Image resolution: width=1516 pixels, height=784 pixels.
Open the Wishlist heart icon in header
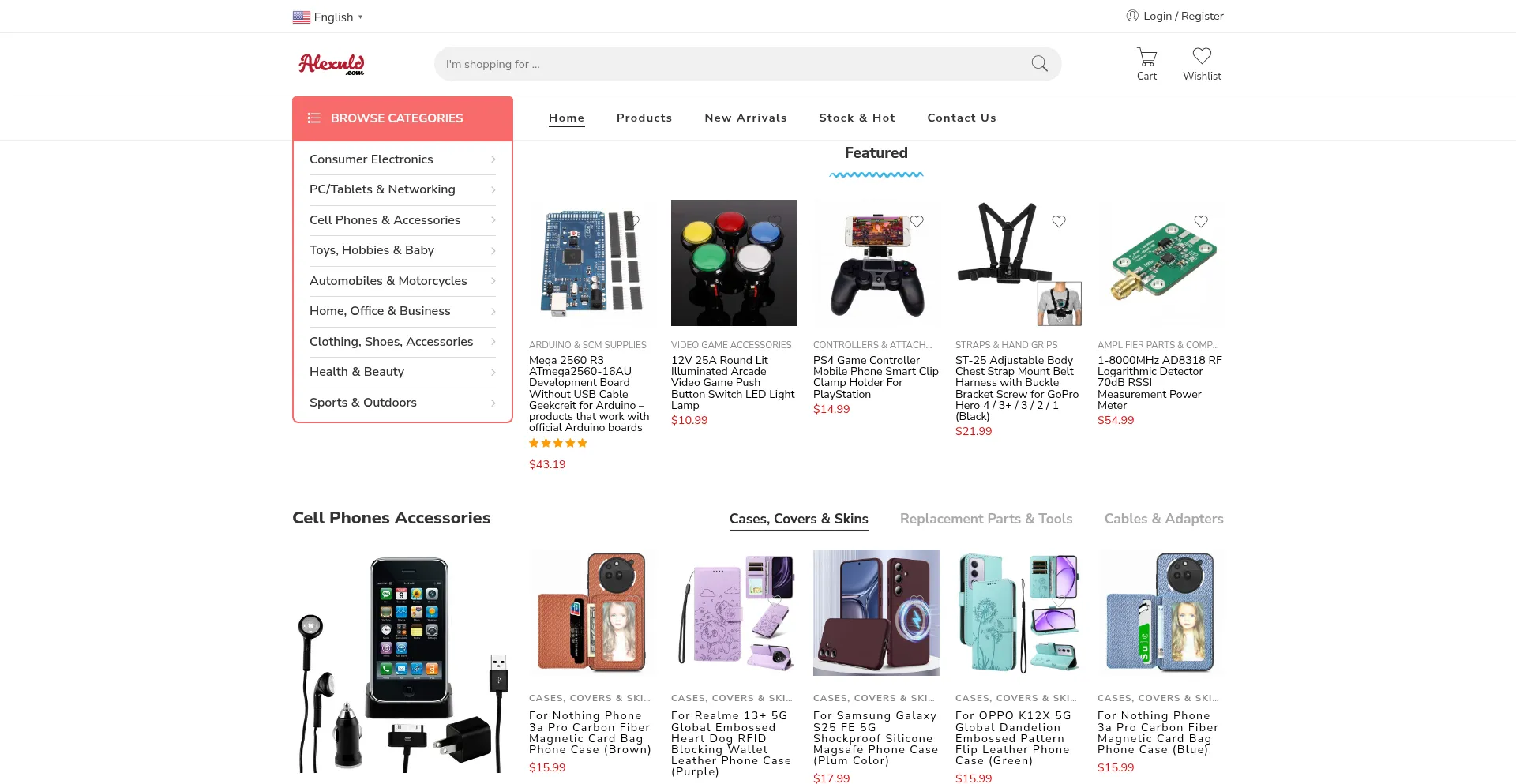pos(1202,56)
